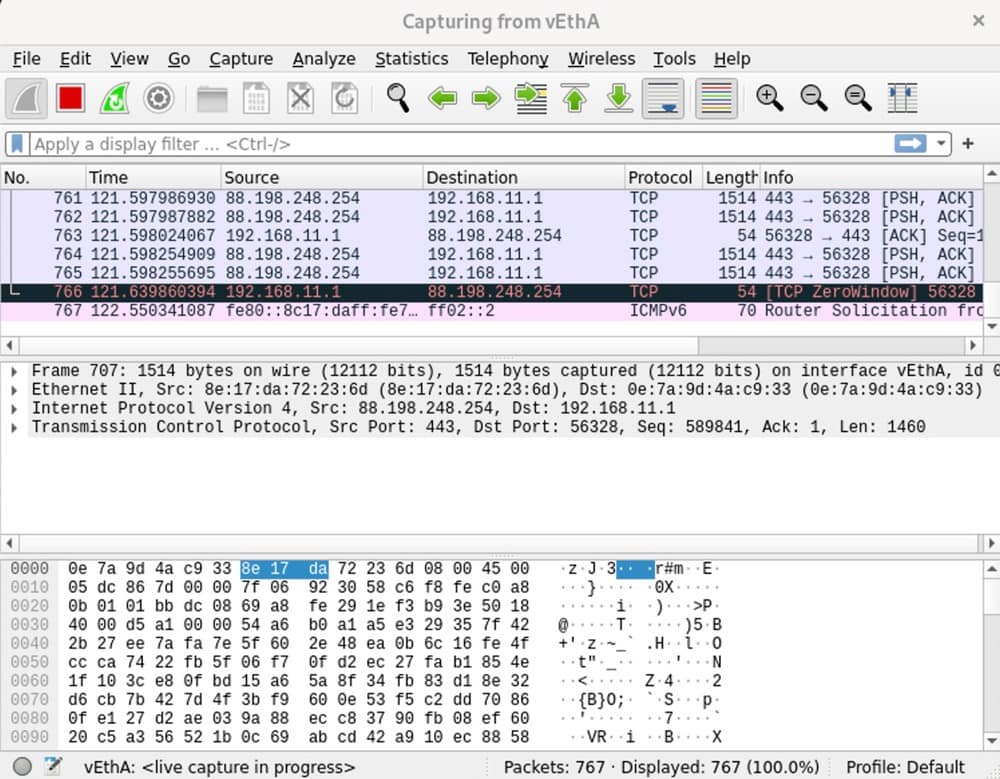The image size is (1000, 779).
Task: Toggle automatic scrolling during live capture
Action: [x=663, y=98]
